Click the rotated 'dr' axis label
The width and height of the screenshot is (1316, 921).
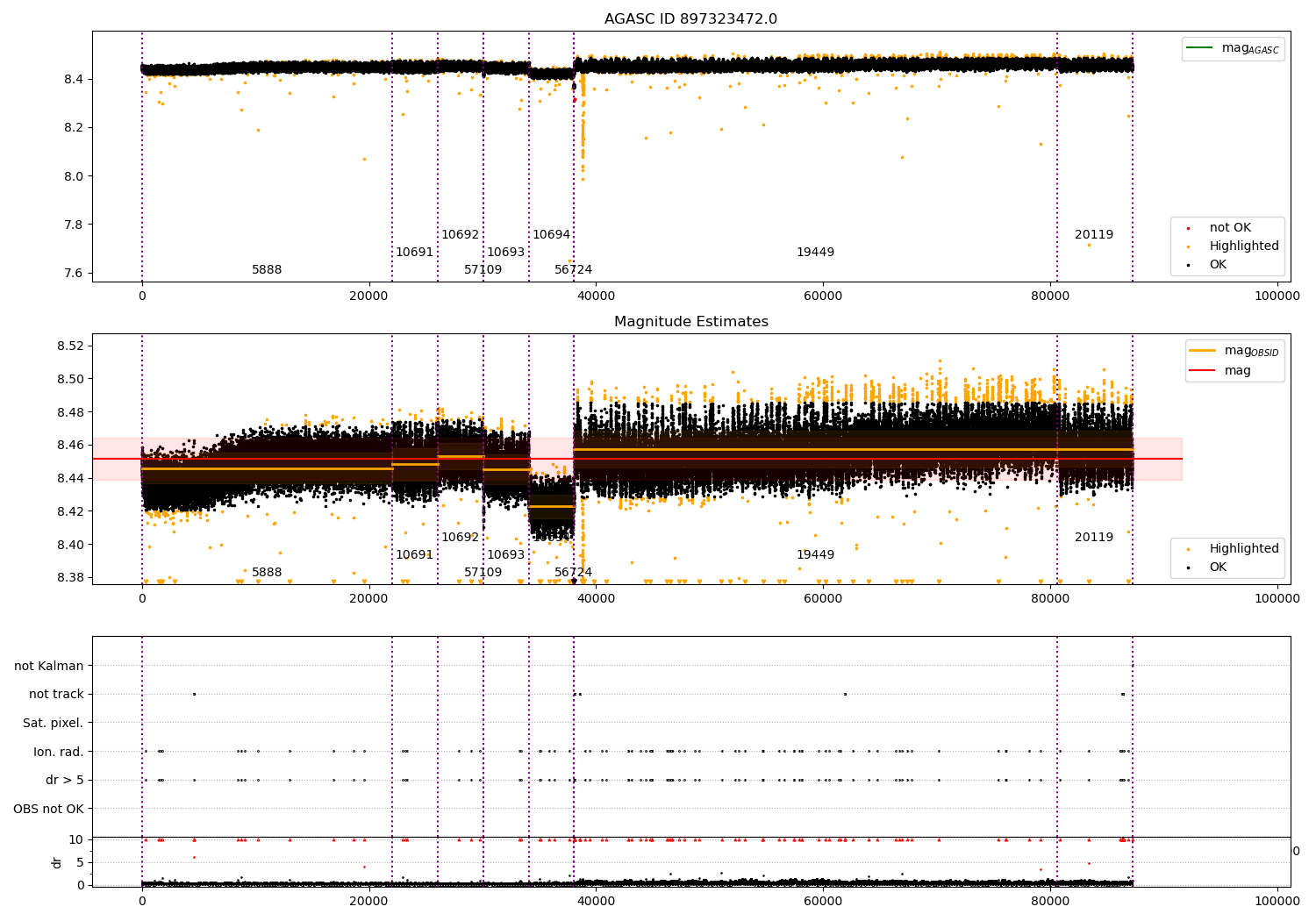click(x=57, y=862)
